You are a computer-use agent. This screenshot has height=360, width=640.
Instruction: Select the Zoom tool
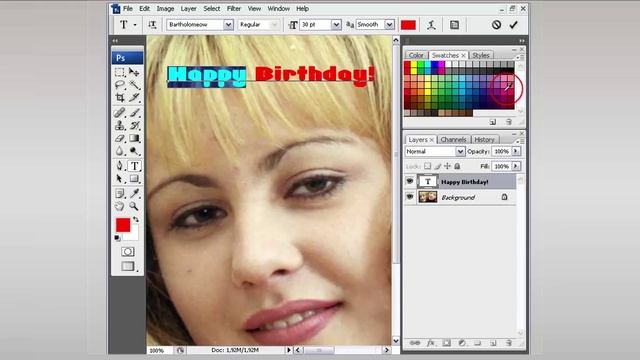pyautogui.click(x=134, y=206)
